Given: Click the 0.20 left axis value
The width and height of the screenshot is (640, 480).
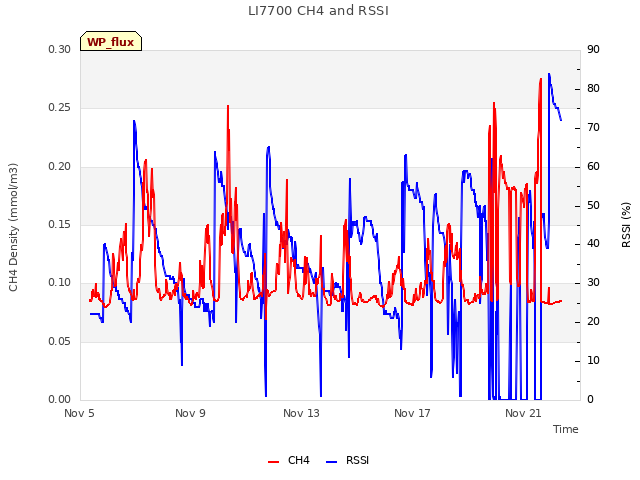Looking at the screenshot, I should (x=59, y=167).
